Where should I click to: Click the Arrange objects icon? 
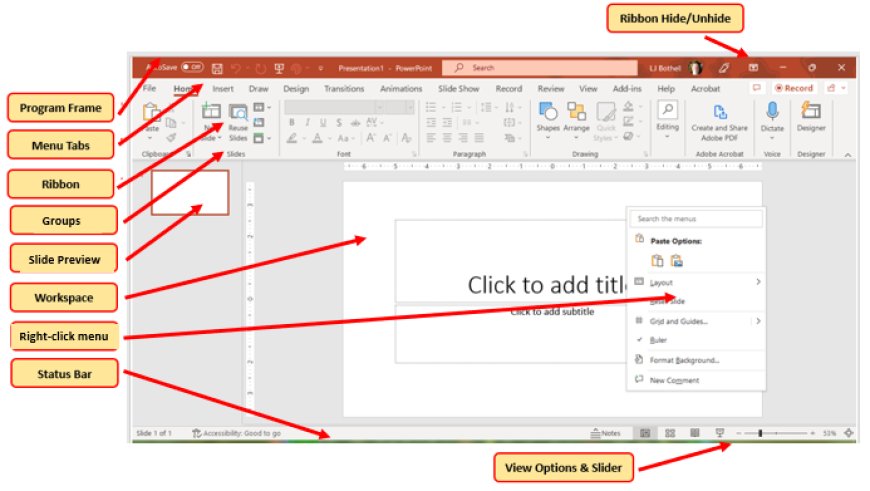pyautogui.click(x=576, y=115)
